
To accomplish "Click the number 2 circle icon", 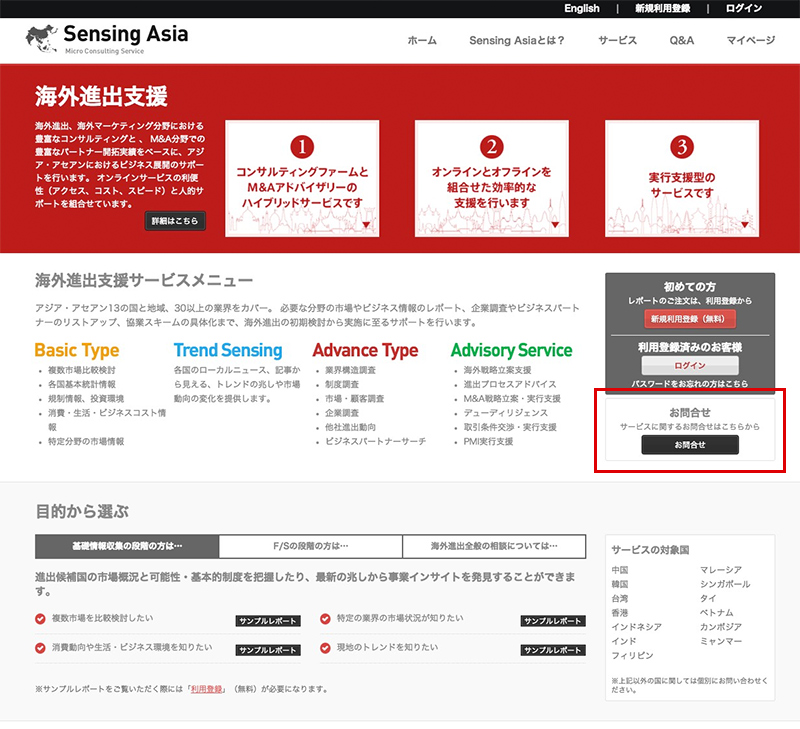I will point(492,147).
